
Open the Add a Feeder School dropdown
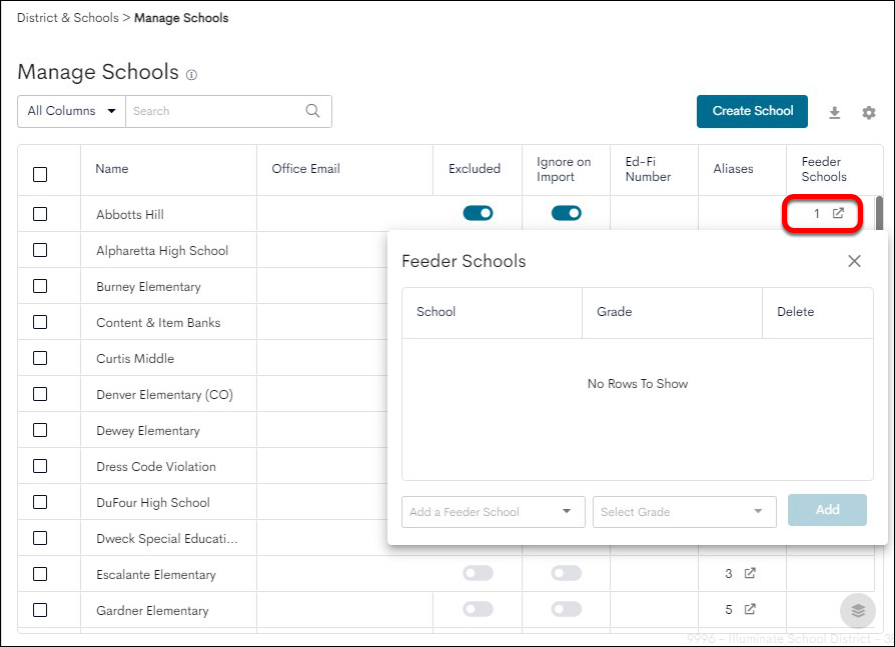click(x=493, y=512)
